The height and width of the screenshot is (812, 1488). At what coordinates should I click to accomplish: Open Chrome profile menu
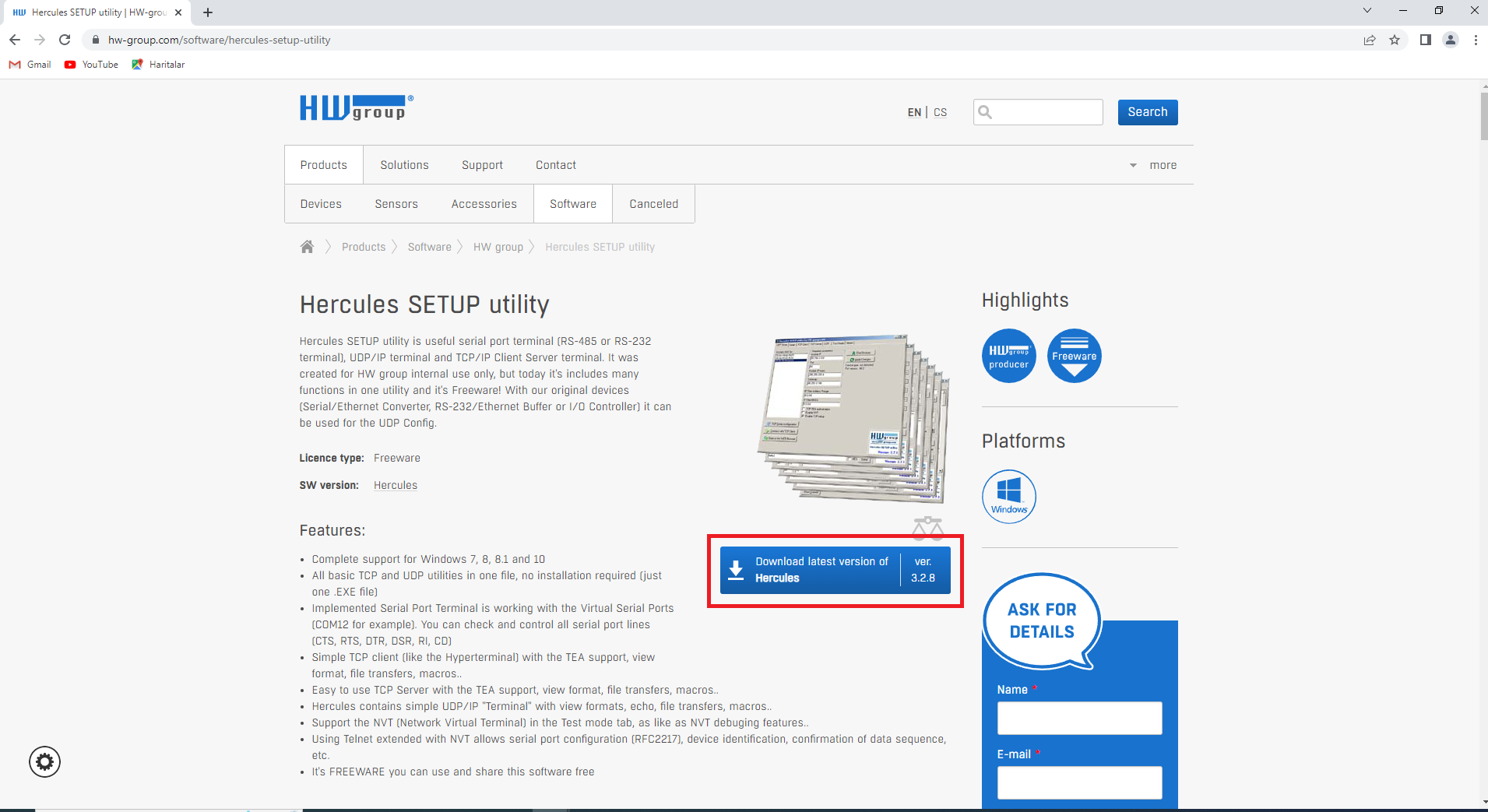(1451, 40)
